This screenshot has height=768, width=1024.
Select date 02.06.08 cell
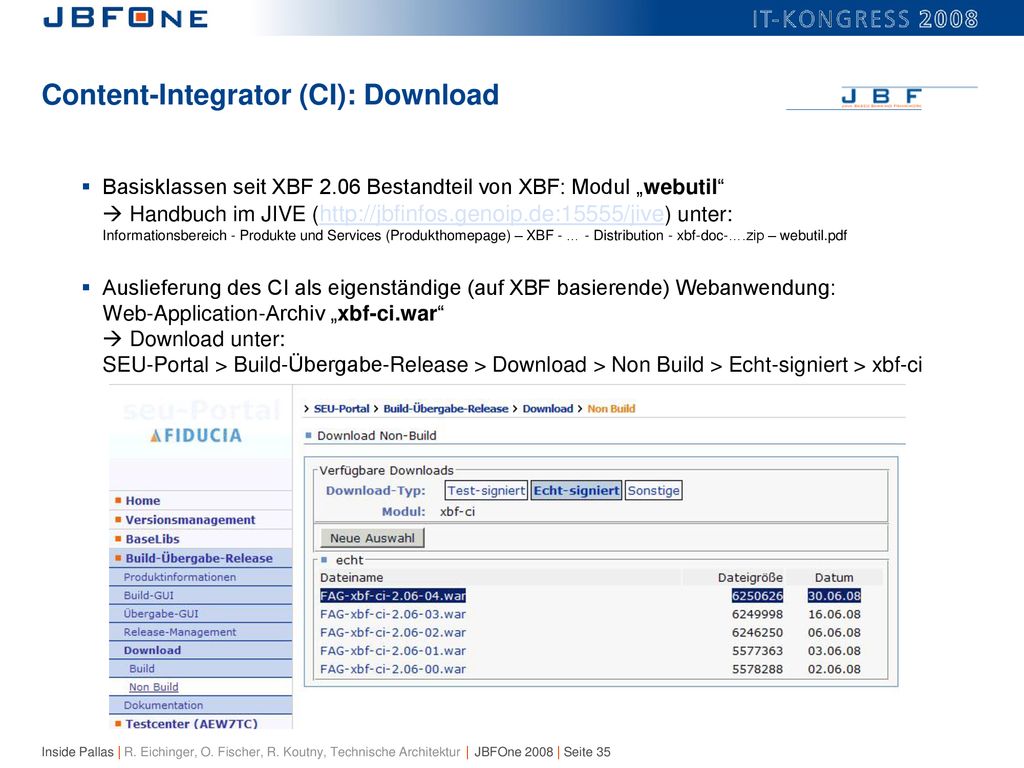click(834, 669)
